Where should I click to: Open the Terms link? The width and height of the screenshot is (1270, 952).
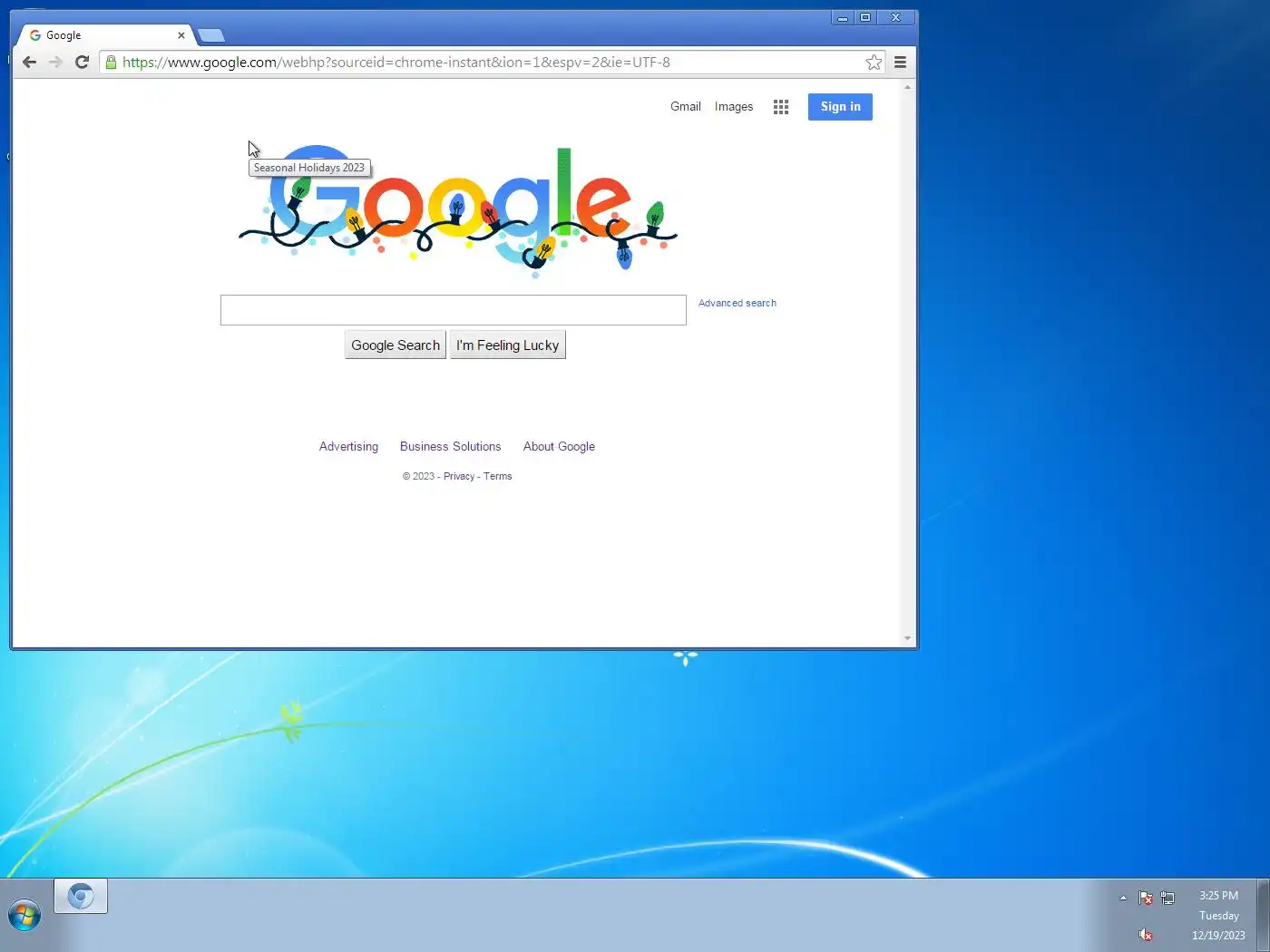pyautogui.click(x=497, y=476)
